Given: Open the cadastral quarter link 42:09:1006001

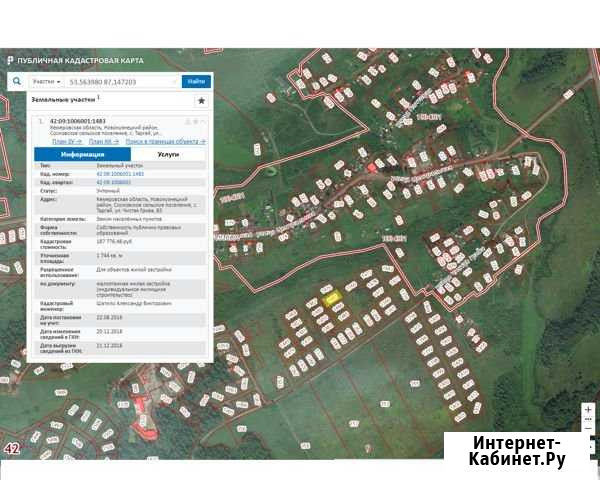Looking at the screenshot, I should coord(114,182).
